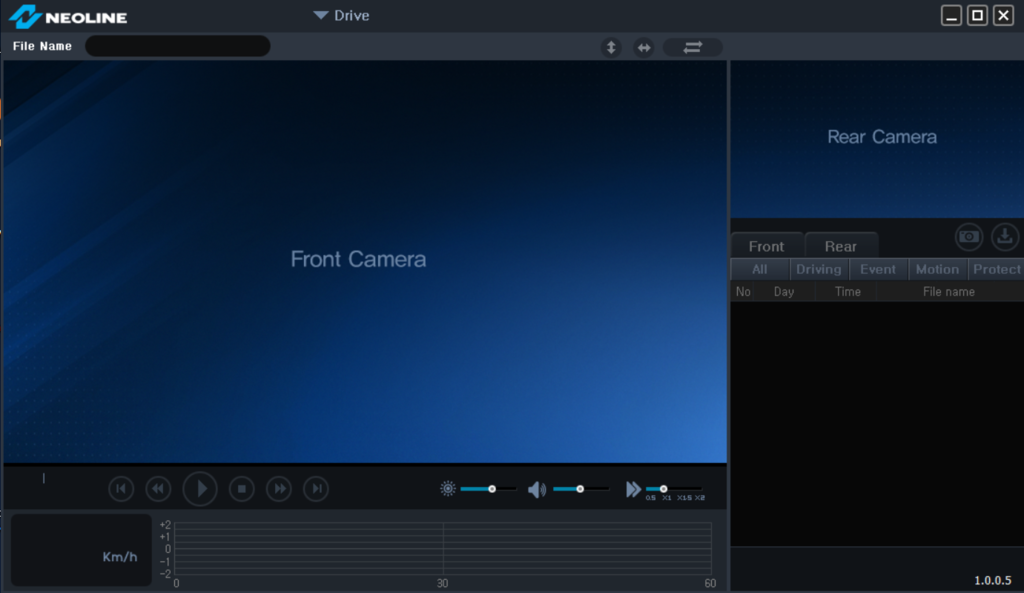Image resolution: width=1024 pixels, height=593 pixels.
Task: Skip to the next file
Action: [x=316, y=489]
